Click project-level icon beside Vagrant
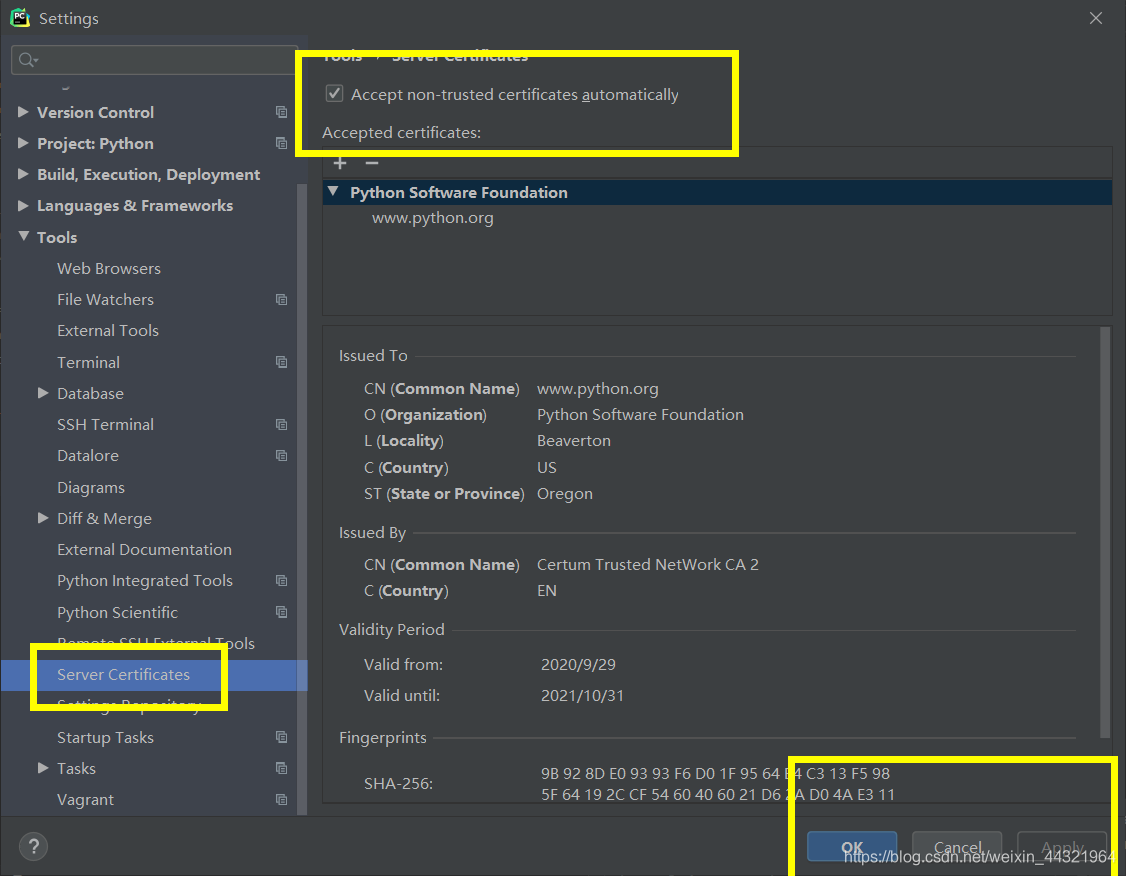Viewport: 1126px width, 876px height. click(x=282, y=799)
